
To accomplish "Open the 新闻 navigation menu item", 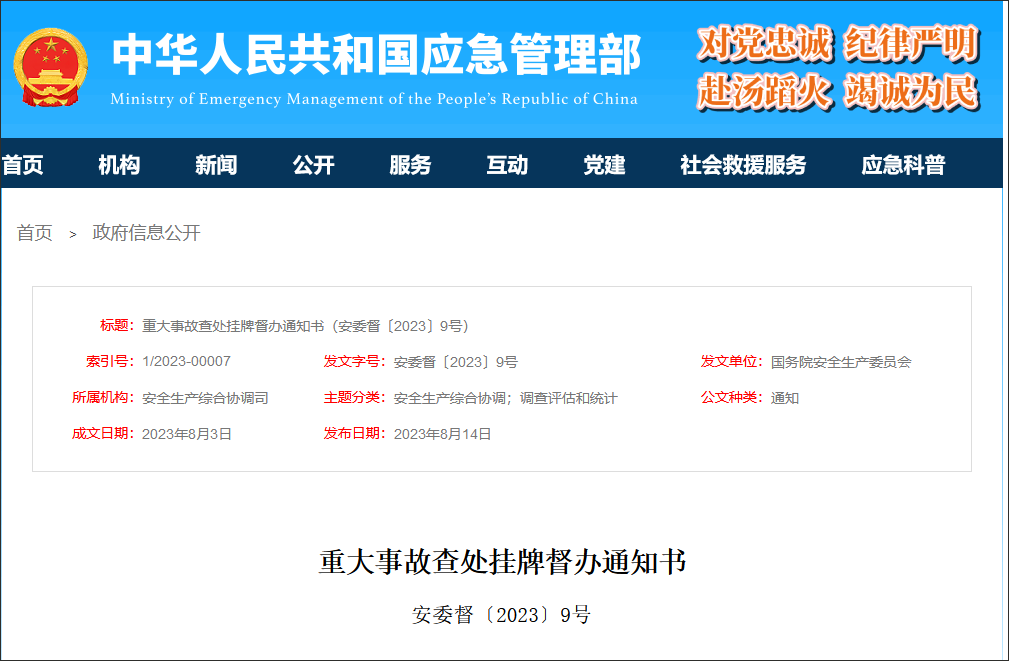I will click(x=216, y=164).
